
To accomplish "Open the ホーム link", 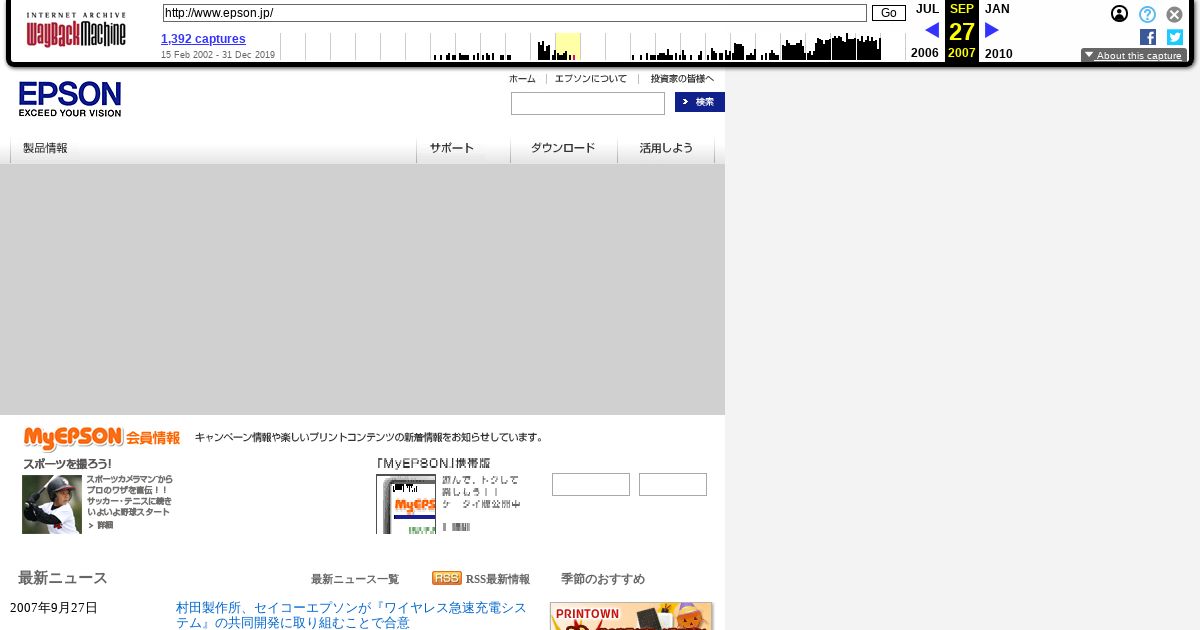I will tap(522, 78).
